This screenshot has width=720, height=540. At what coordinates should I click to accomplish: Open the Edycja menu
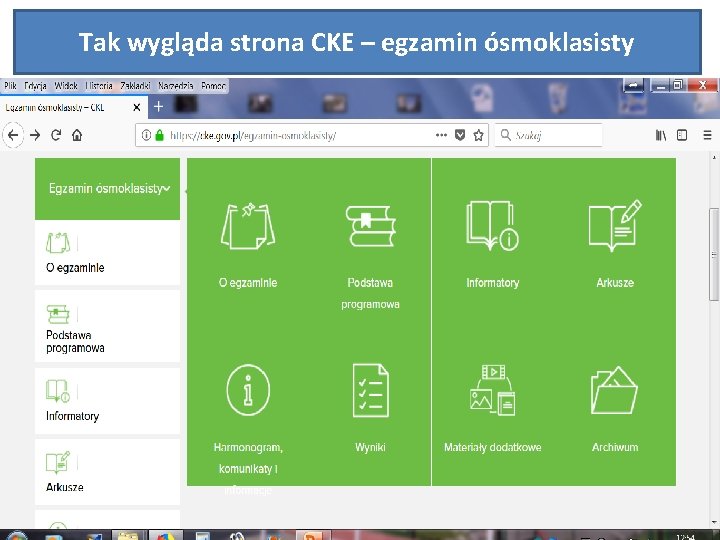(35, 85)
